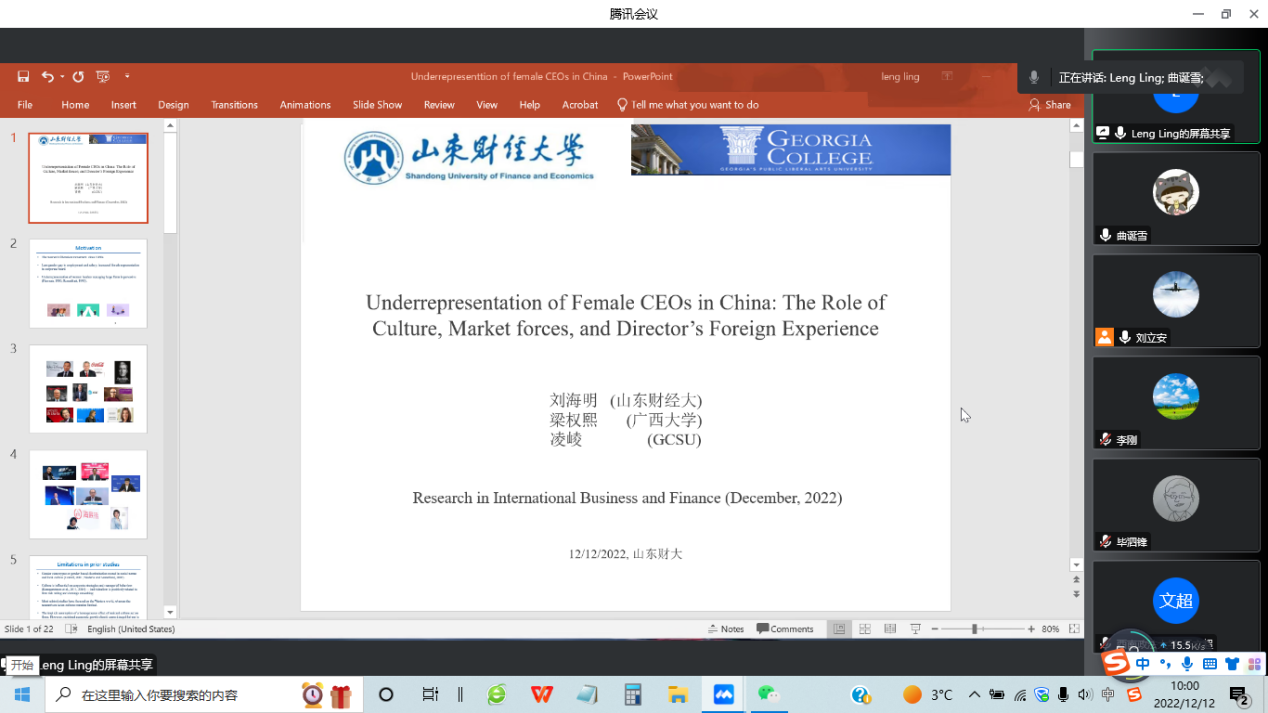The image size is (1268, 713).
Task: Click the Share button
Action: (x=1050, y=105)
